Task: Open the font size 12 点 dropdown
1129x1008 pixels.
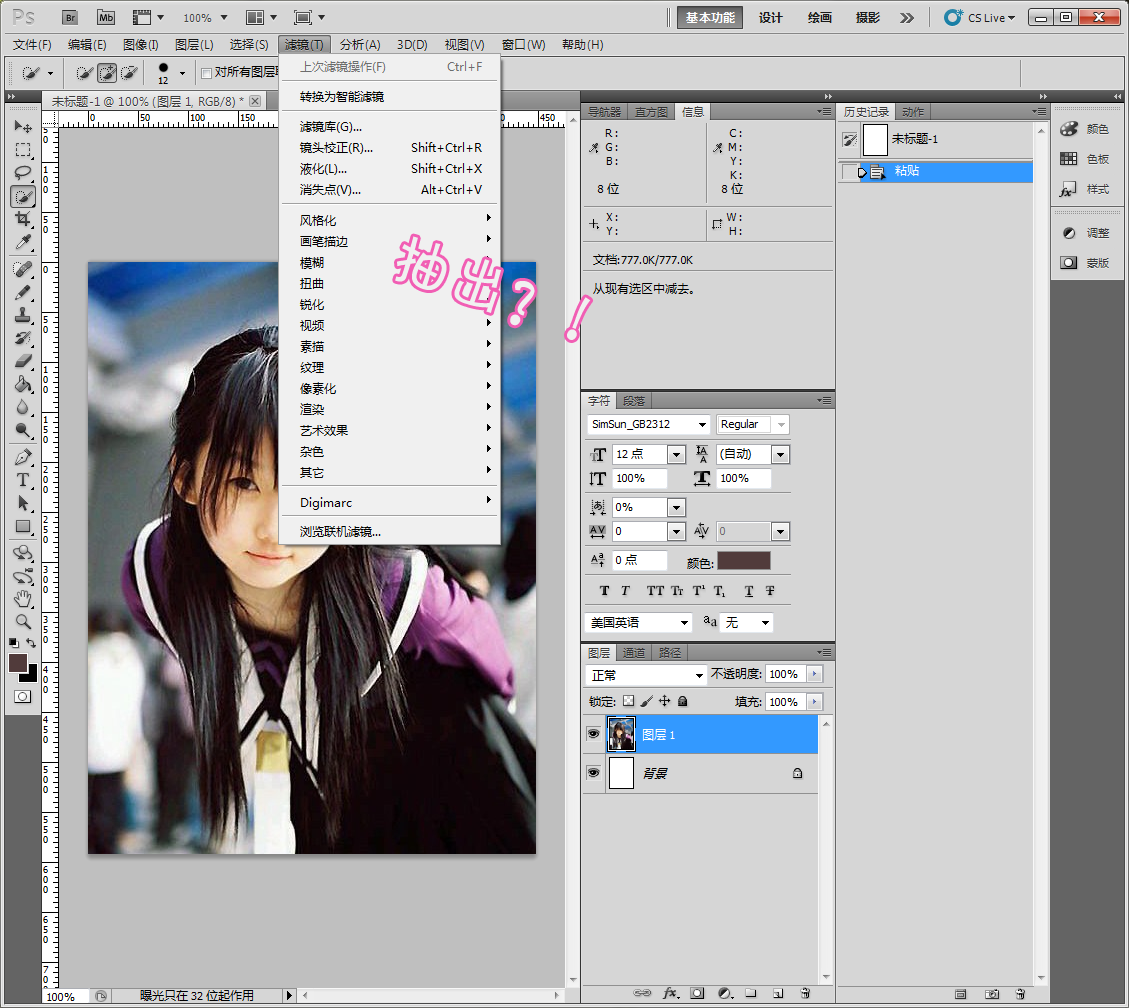Action: coord(676,454)
